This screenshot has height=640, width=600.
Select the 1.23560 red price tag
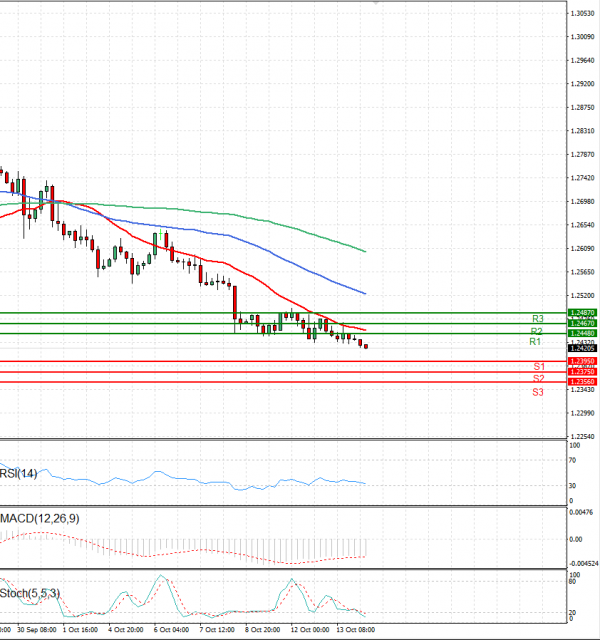click(583, 382)
